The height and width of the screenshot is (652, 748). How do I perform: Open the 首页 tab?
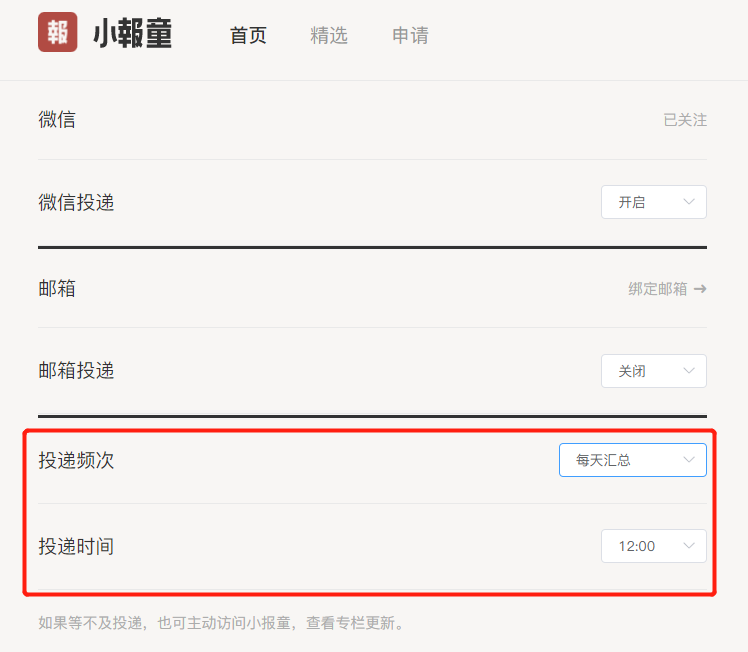tap(248, 35)
